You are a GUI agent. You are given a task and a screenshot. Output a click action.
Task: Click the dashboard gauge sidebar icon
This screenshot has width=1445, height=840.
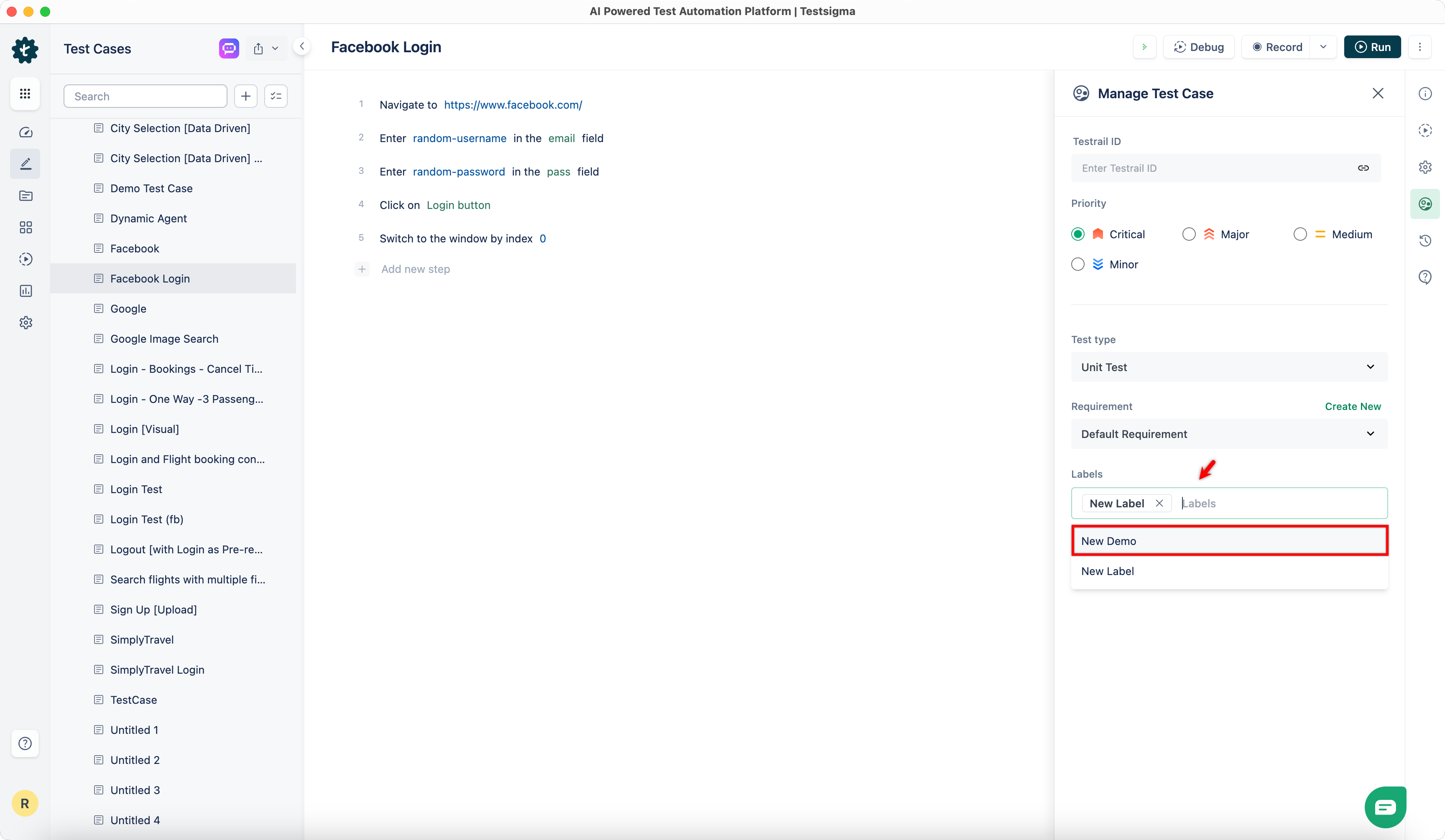25,132
